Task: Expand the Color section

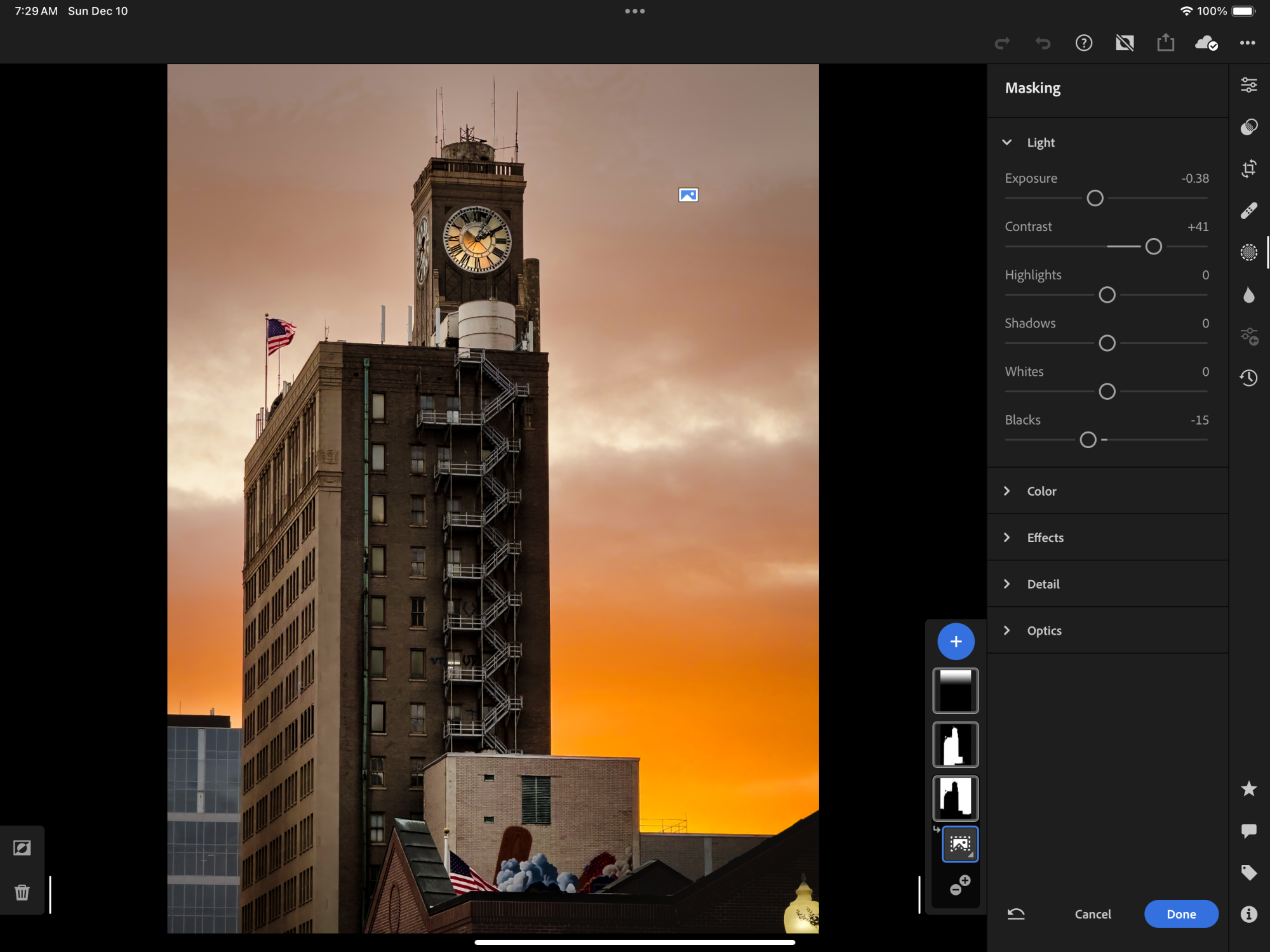Action: pyautogui.click(x=1041, y=491)
